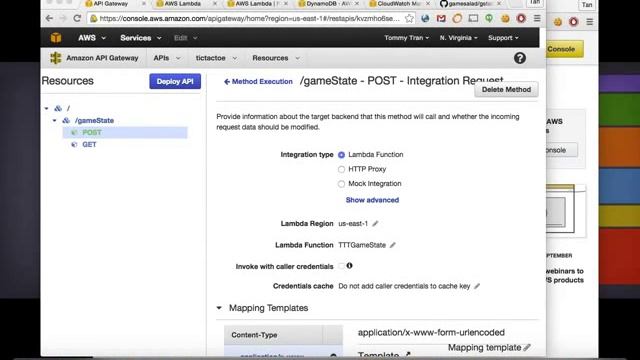Select the GET method in Resources tree
Image resolution: width=640 pixels, height=360 pixels.
pyautogui.click(x=89, y=144)
